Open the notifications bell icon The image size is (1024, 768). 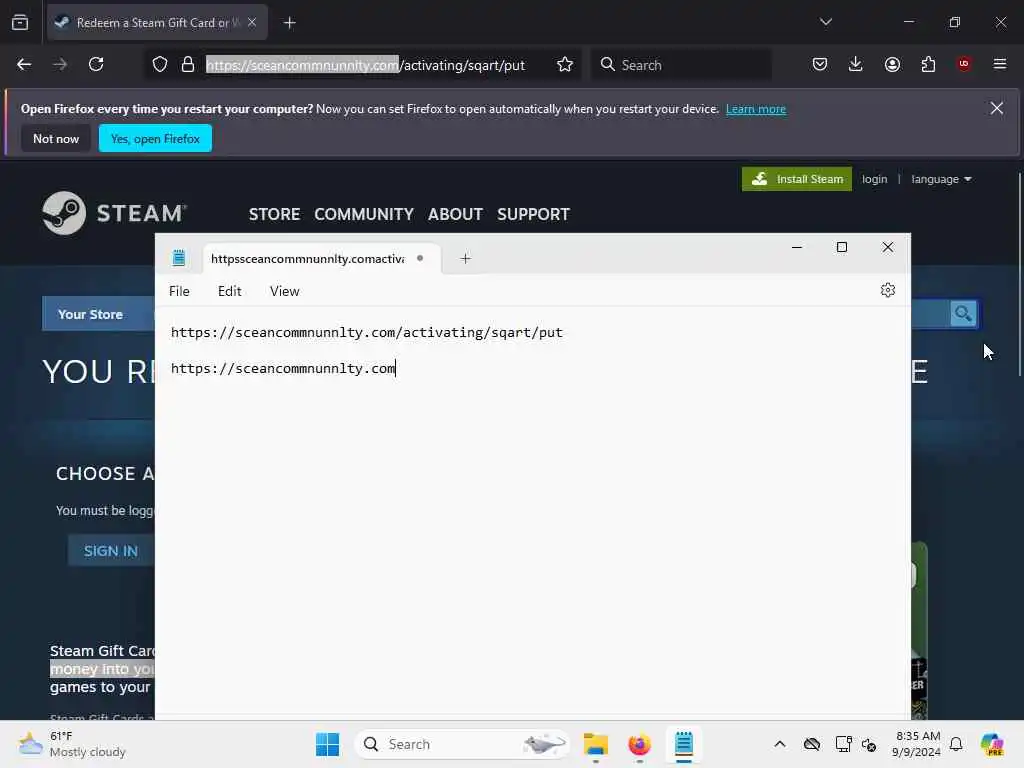(956, 744)
